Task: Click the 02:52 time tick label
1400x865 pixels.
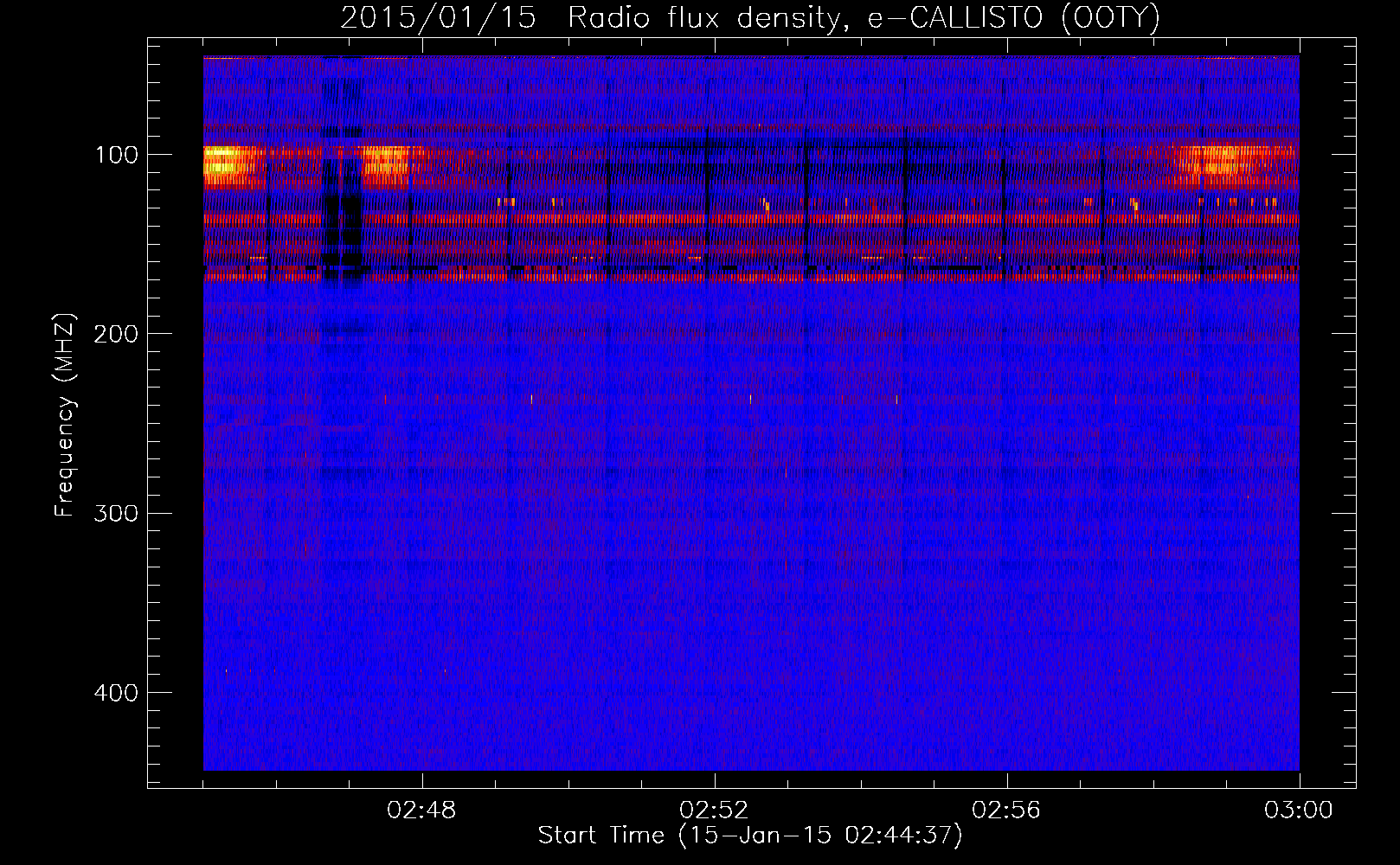Action: pyautogui.click(x=714, y=811)
